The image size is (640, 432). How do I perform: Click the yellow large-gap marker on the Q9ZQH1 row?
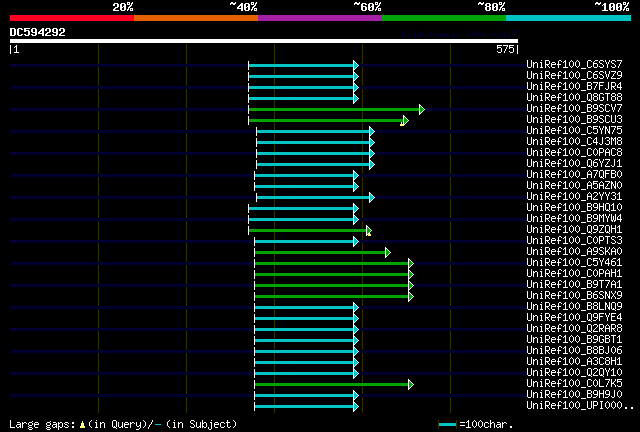369,234
